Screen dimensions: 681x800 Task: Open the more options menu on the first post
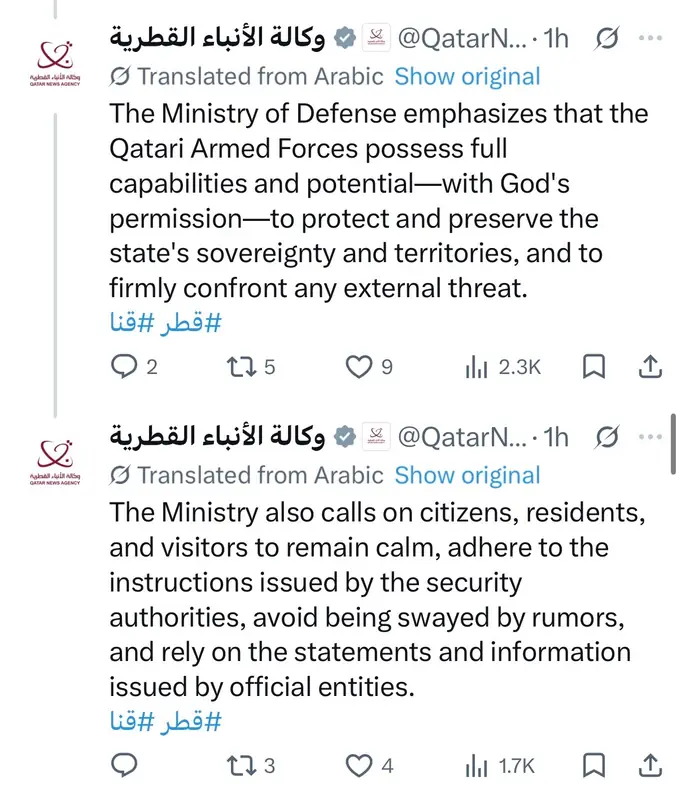click(x=650, y=39)
